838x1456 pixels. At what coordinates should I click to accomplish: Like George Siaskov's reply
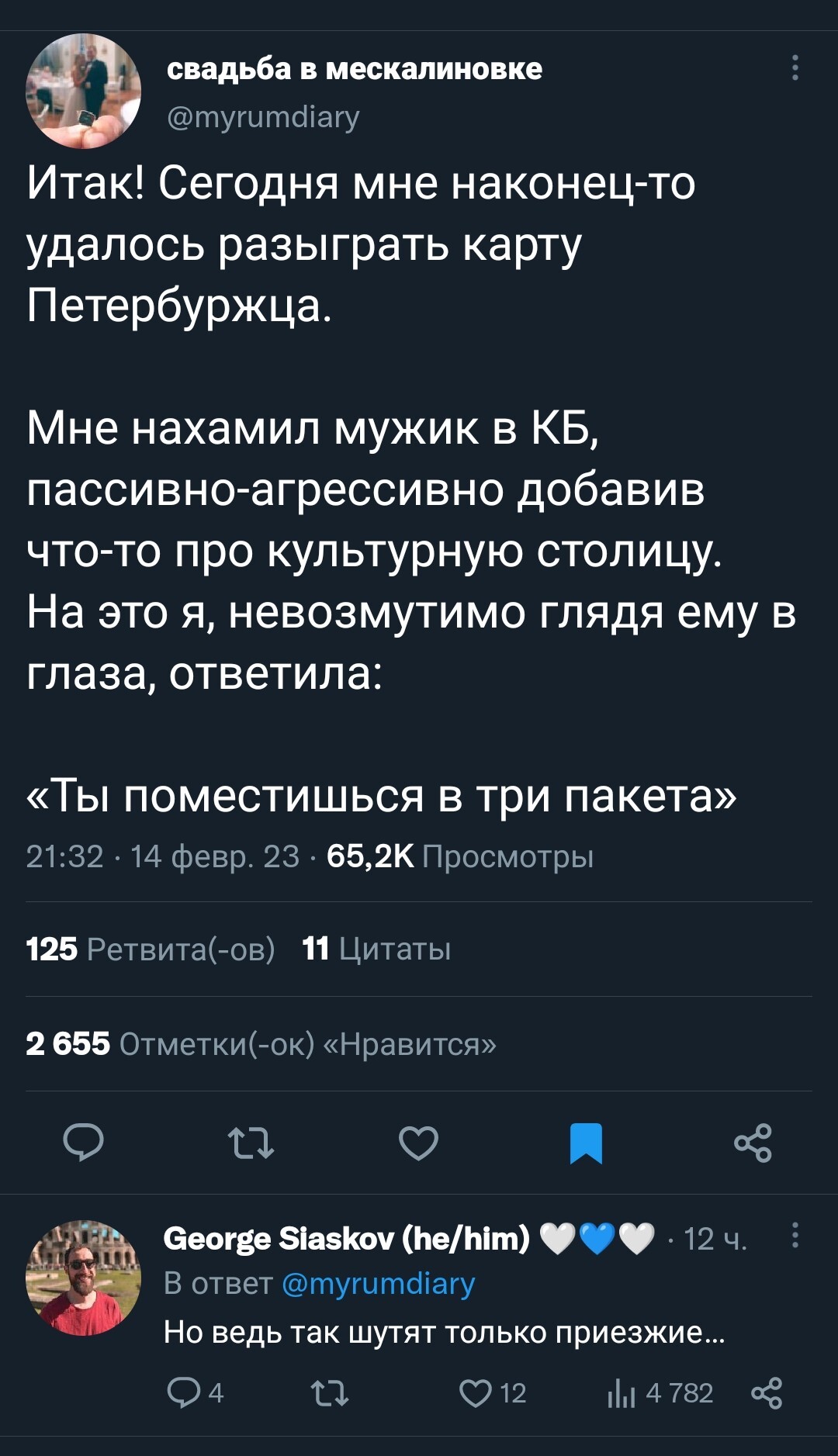475,1393
